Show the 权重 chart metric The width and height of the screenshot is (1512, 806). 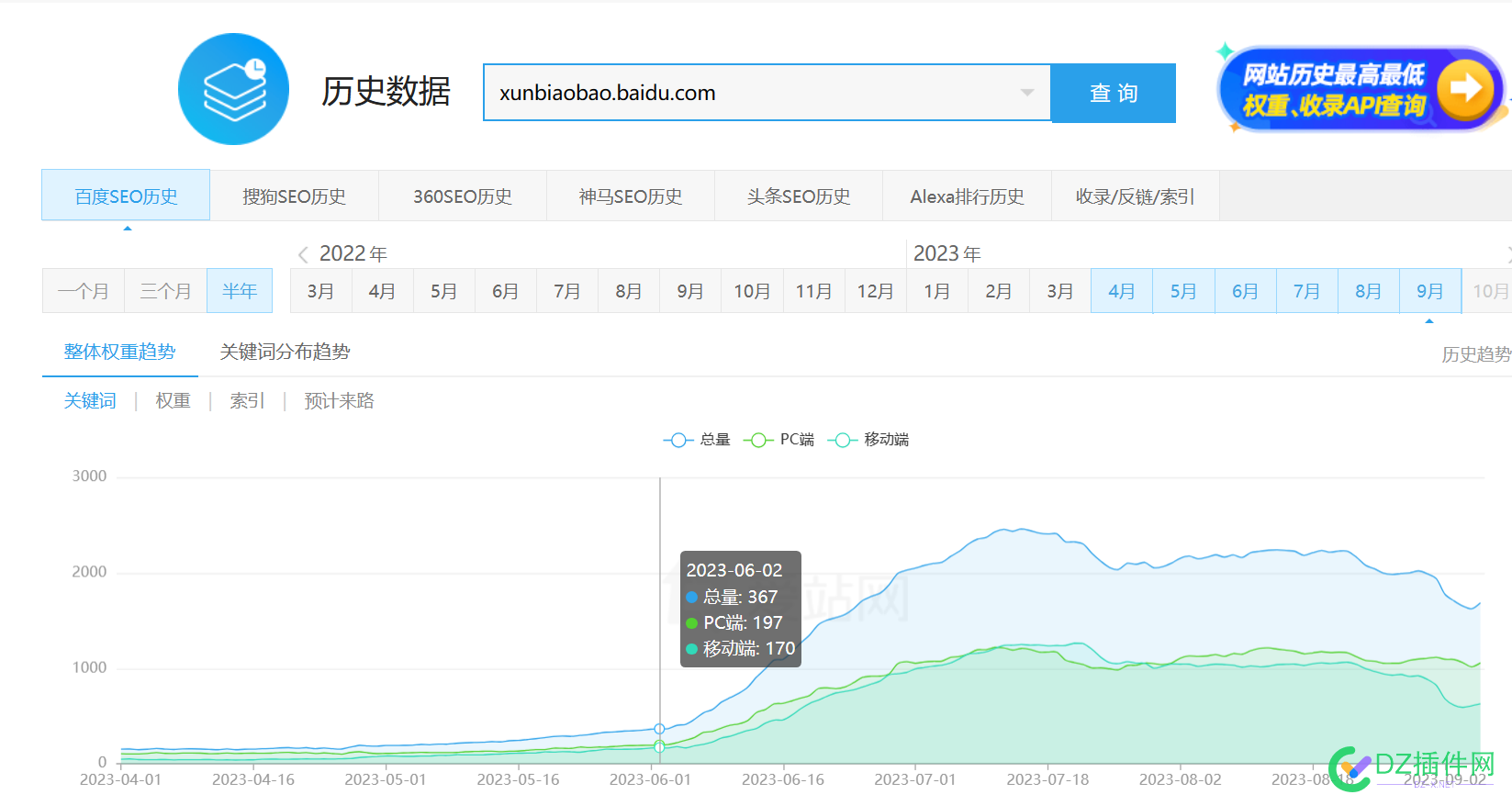coord(173,400)
